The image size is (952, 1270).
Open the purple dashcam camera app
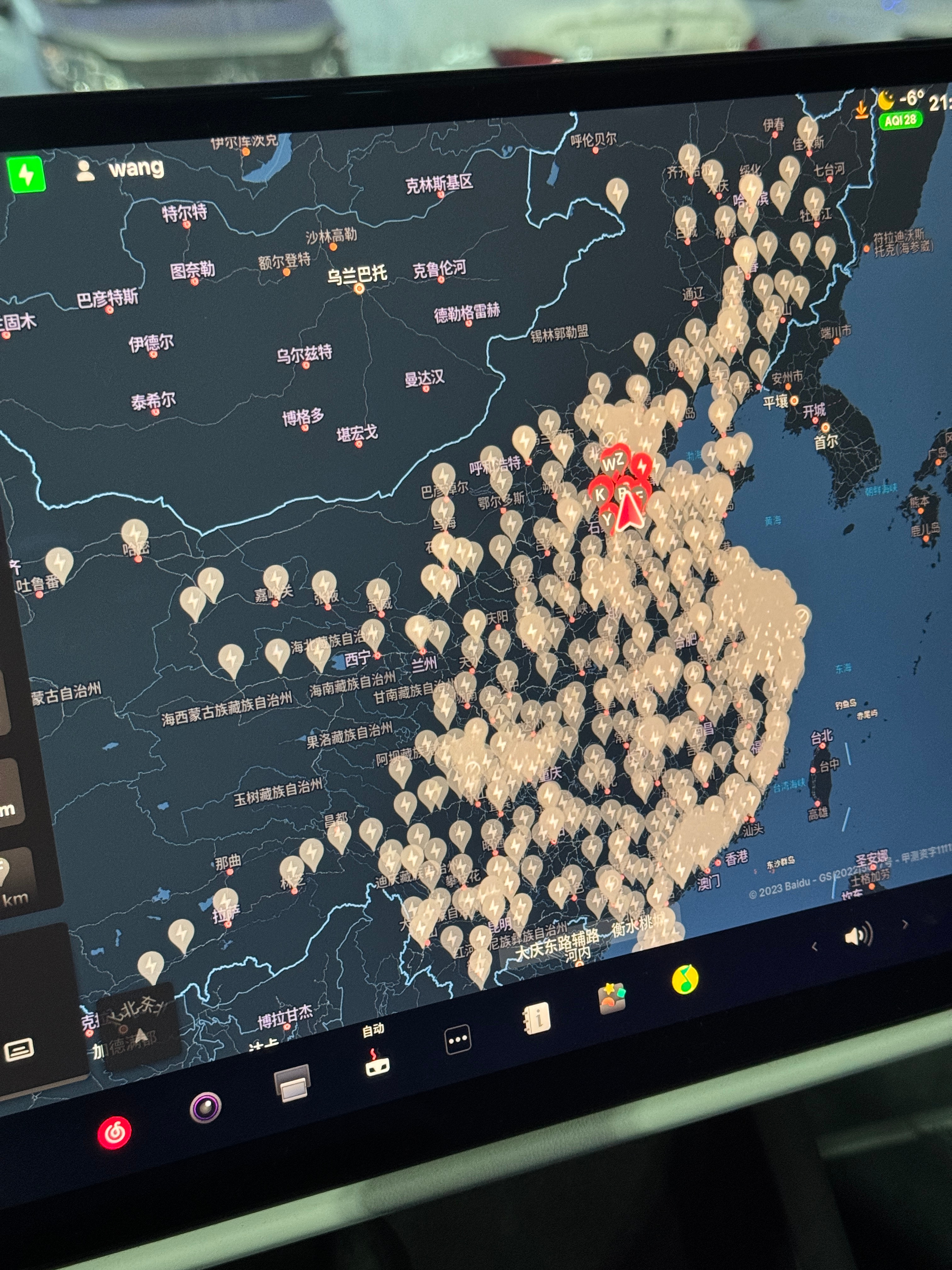(x=206, y=1107)
